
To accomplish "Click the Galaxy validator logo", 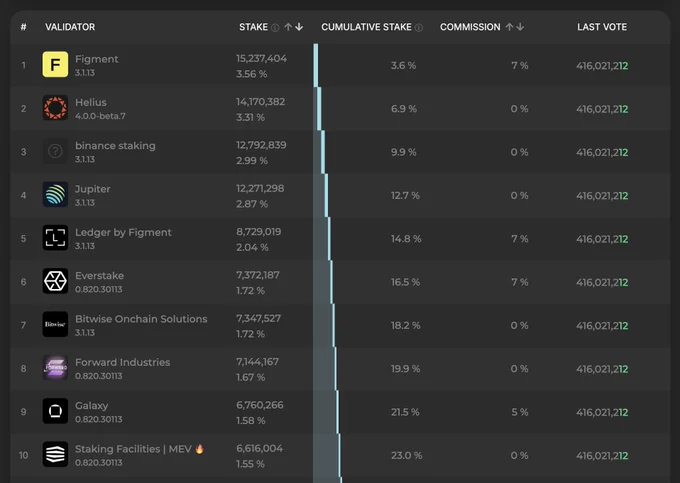I will pyautogui.click(x=55, y=411).
